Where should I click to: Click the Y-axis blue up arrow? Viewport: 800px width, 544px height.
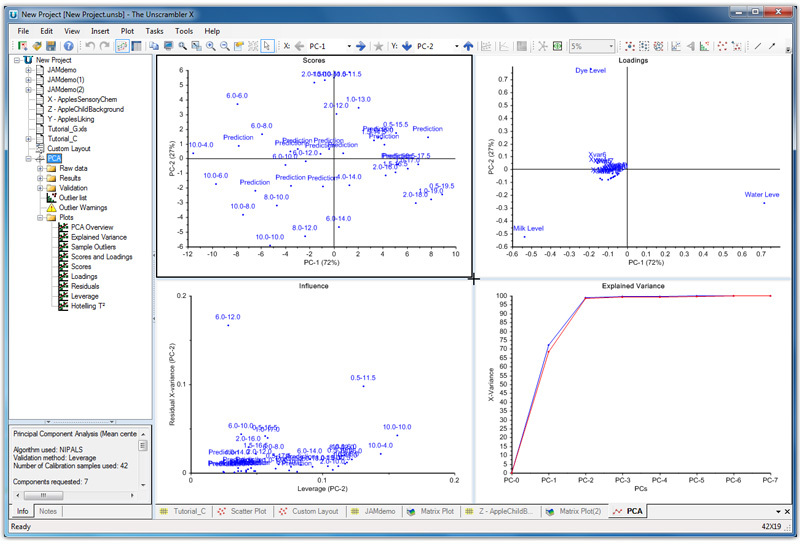[x=470, y=46]
